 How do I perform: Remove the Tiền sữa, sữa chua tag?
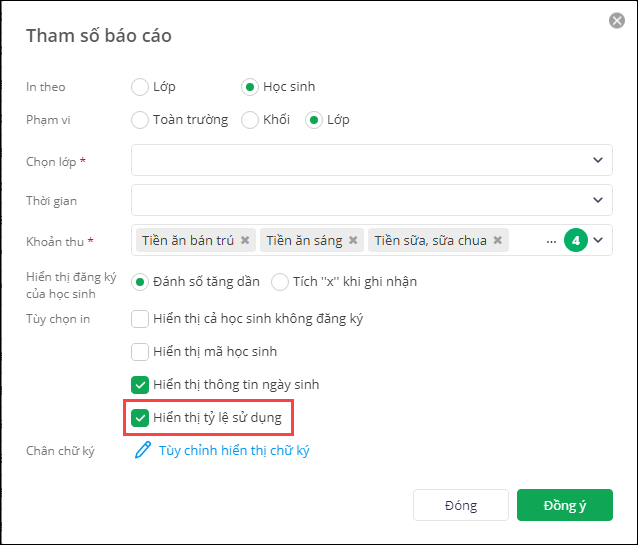498,241
